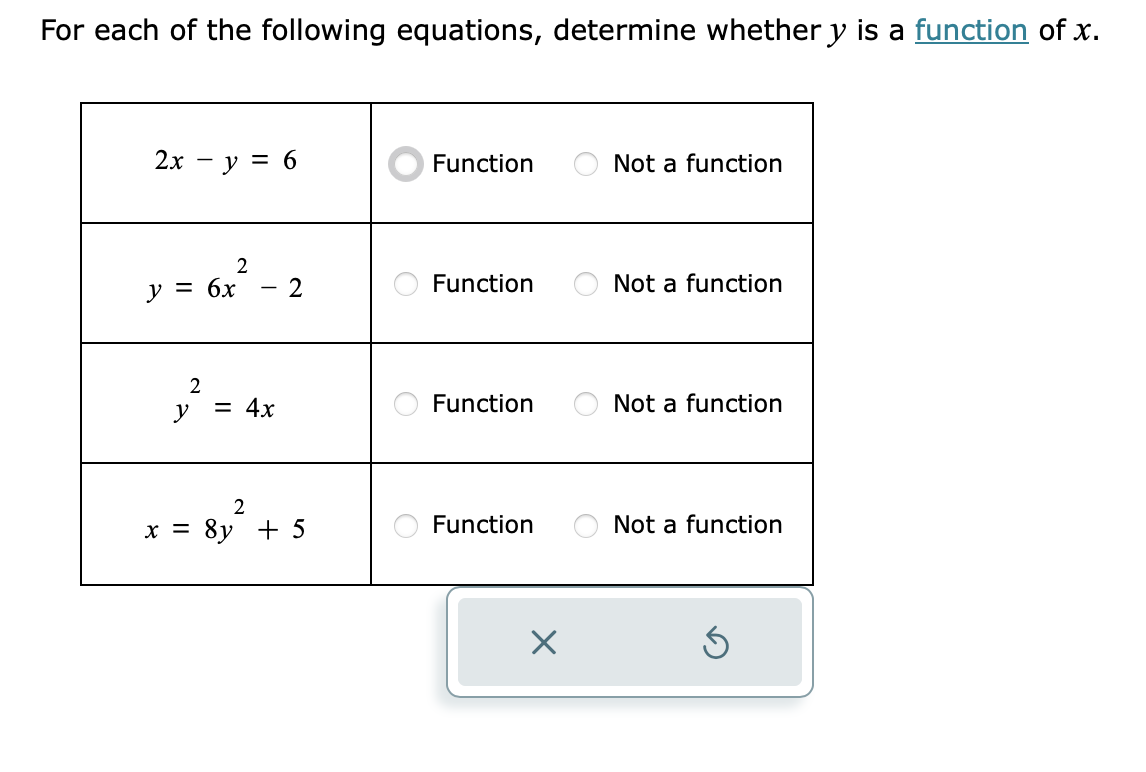Select Function for y² = 4x
Viewport: 1146px width, 772px height.
405,404
